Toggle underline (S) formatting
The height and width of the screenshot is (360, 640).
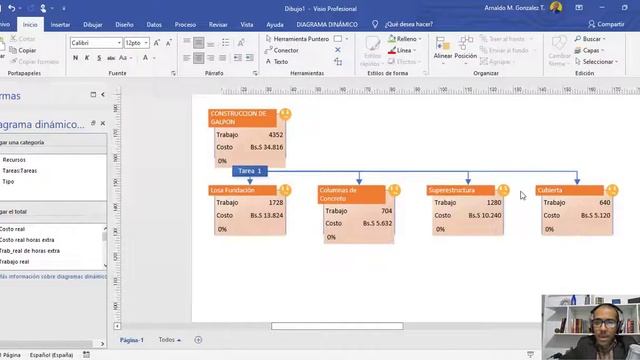[99, 58]
